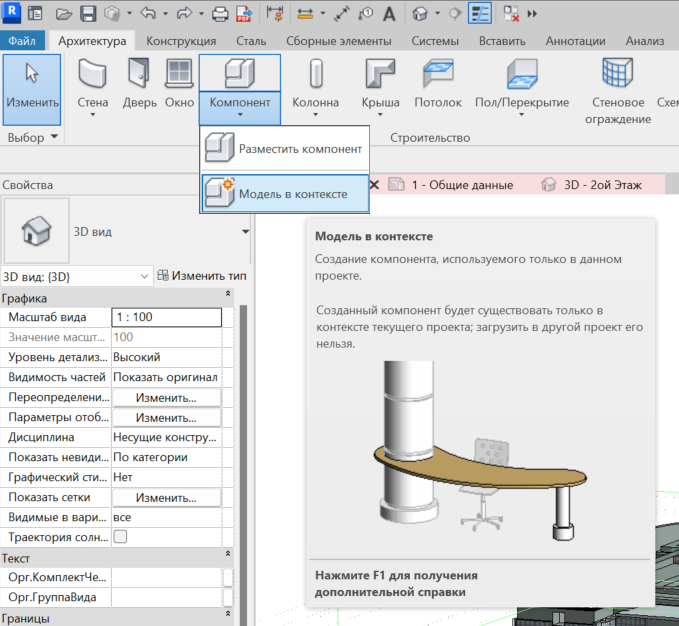Switch to the Сталь ribbon tab
Screen dimensions: 679x626
point(251,41)
